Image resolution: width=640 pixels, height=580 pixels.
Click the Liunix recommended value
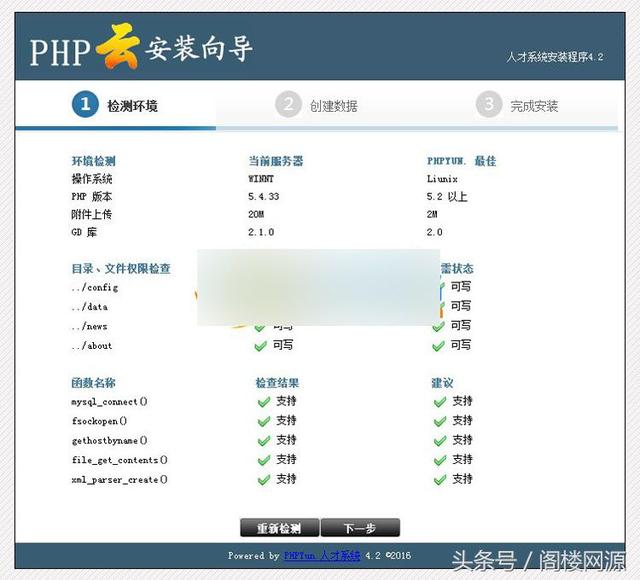(x=442, y=179)
